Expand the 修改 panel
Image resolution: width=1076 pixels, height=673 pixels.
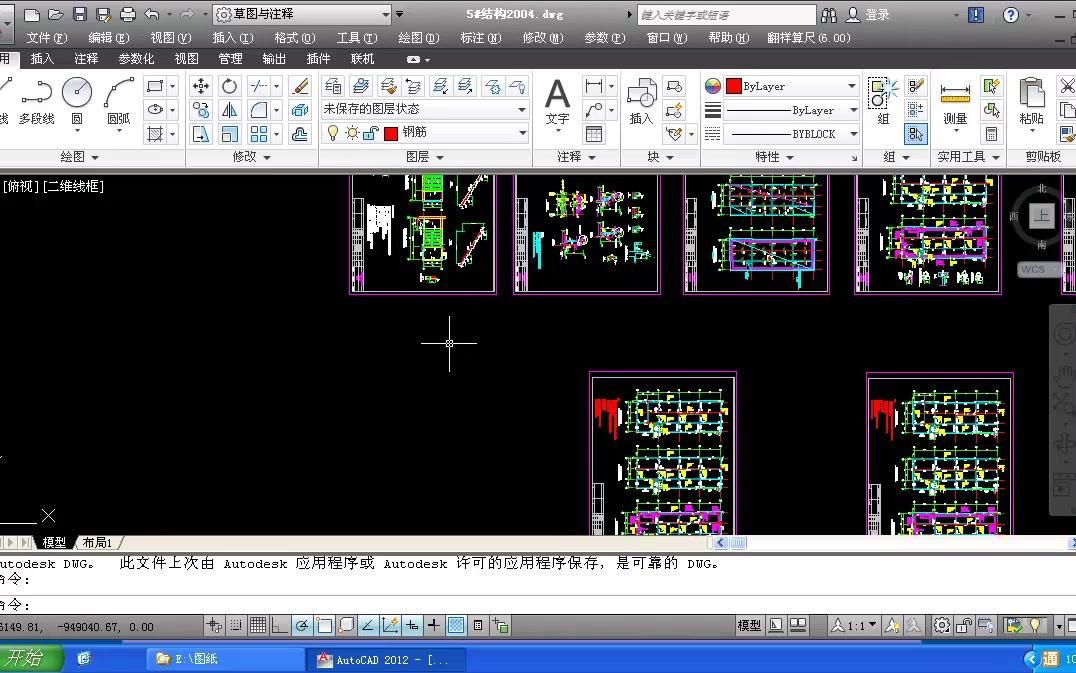[x=251, y=157]
